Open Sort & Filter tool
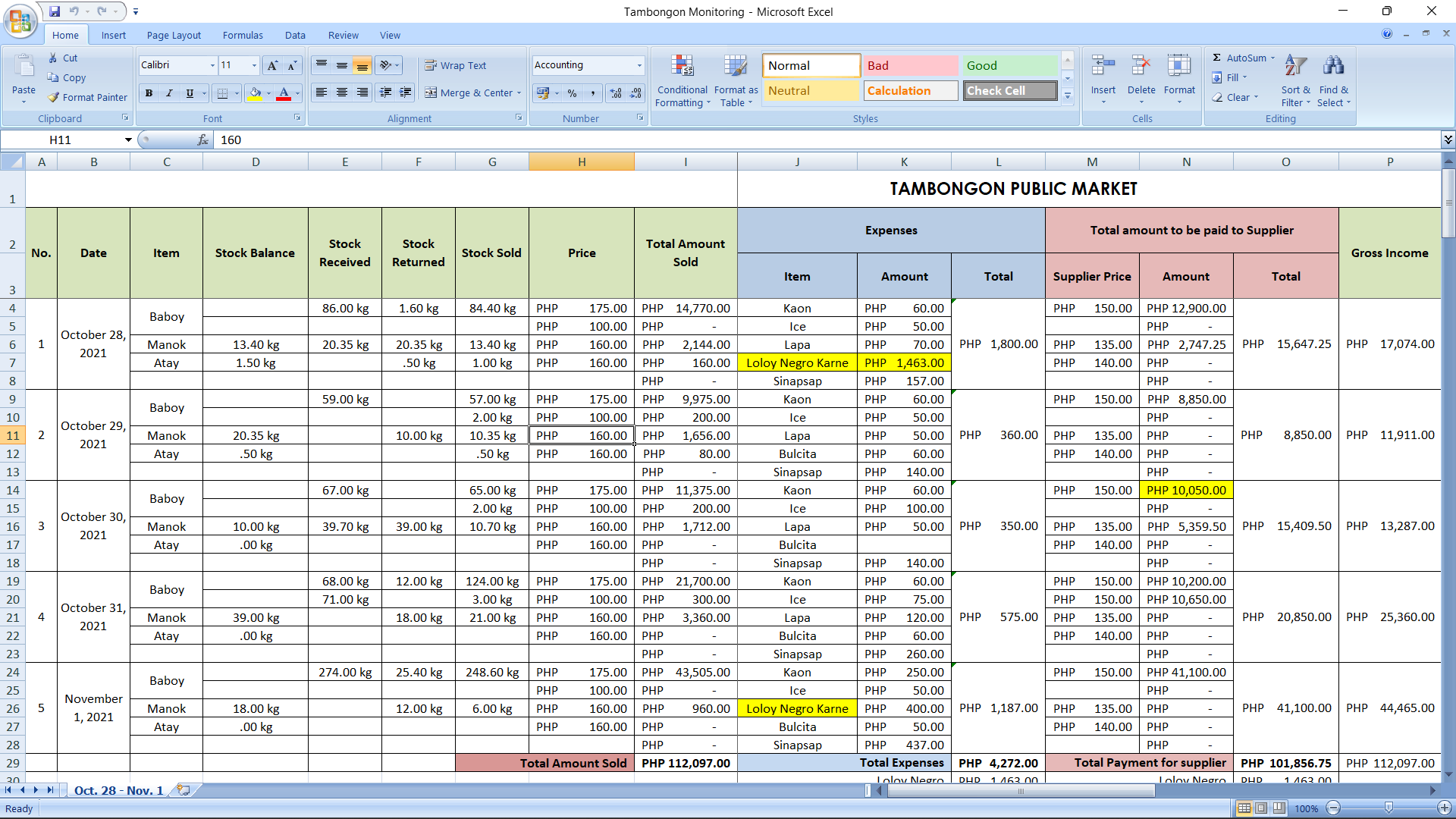Viewport: 1456px width, 819px height. click(x=1295, y=67)
